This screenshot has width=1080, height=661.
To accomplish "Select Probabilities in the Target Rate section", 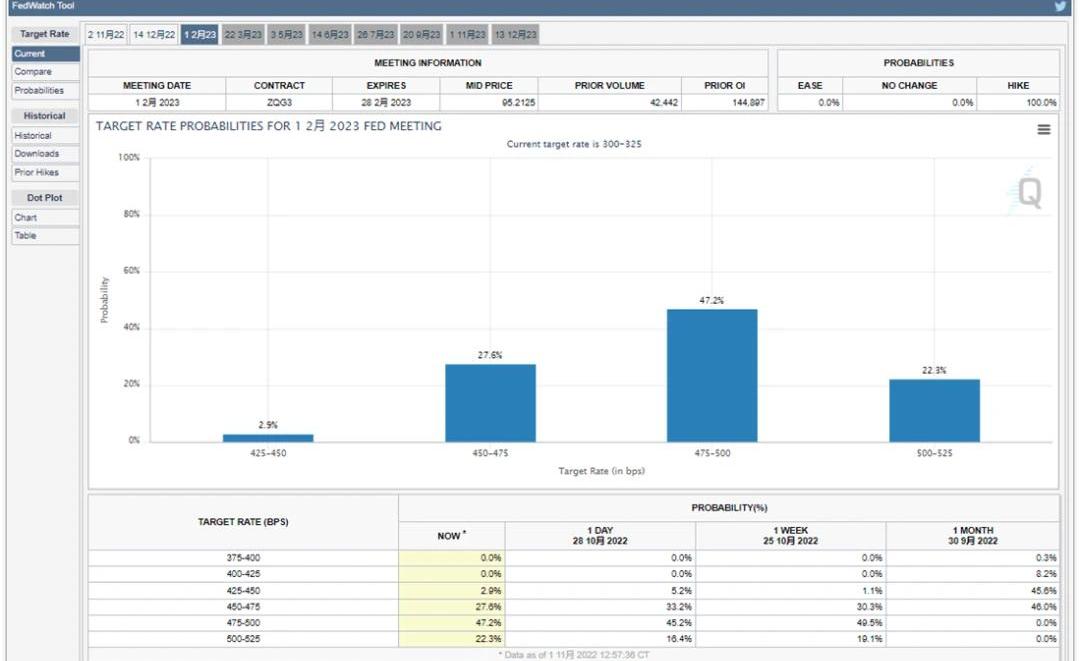I will [x=39, y=90].
